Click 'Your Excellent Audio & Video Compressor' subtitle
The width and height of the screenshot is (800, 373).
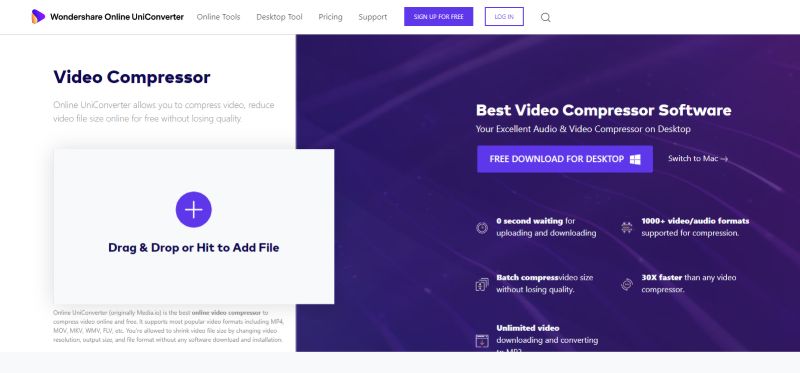tap(583, 129)
